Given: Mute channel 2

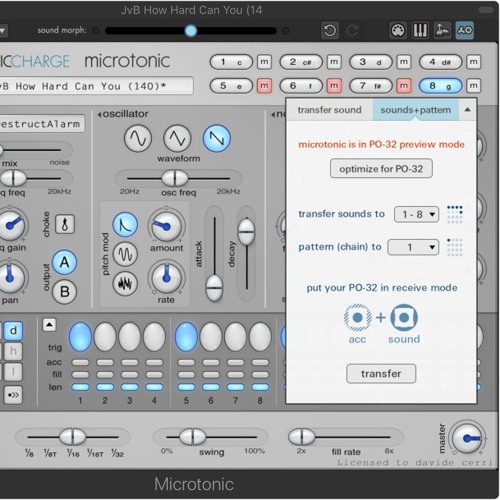Looking at the screenshot, I should pyautogui.click(x=334, y=62).
